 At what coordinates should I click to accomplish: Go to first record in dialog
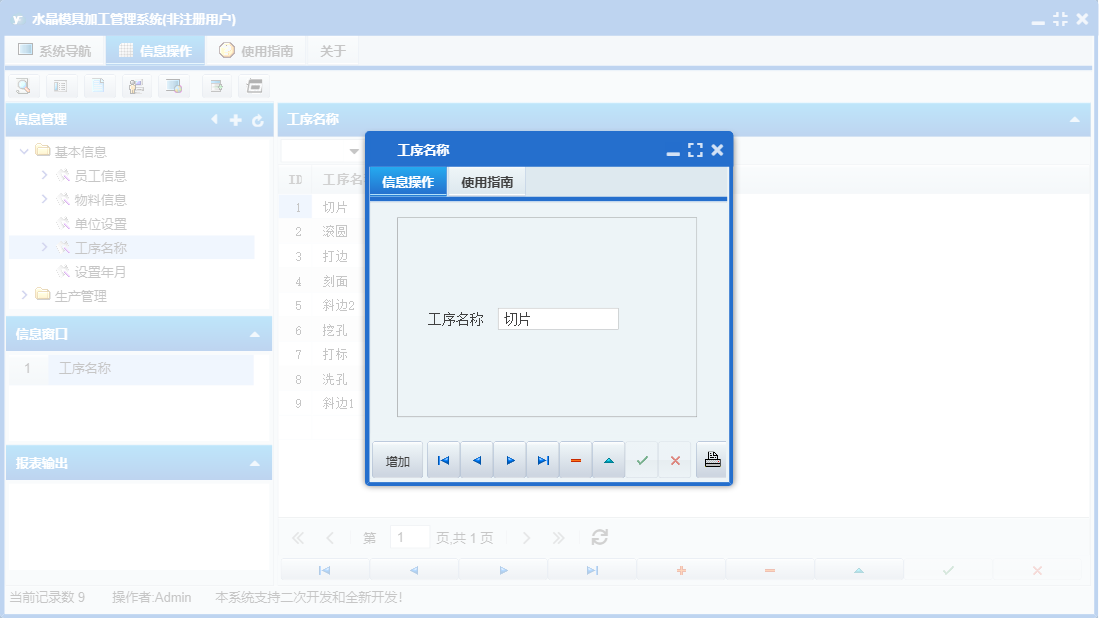click(444, 460)
